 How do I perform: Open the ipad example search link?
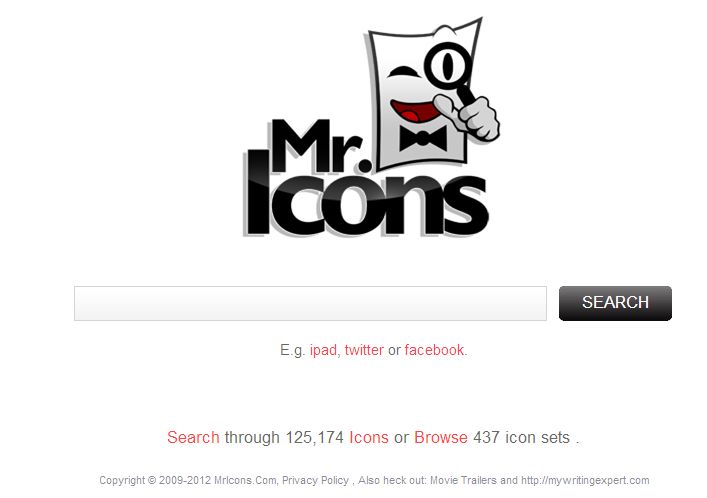(323, 350)
